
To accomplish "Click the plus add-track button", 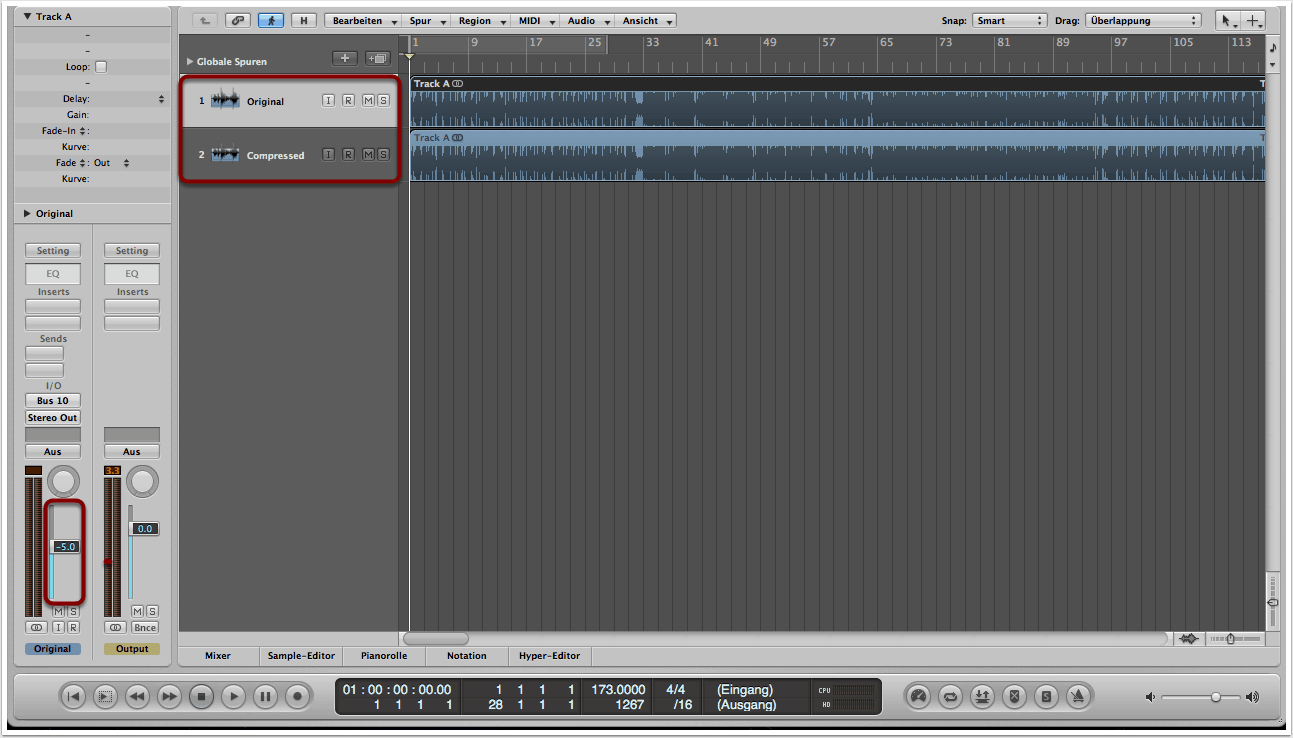I will tap(345, 58).
